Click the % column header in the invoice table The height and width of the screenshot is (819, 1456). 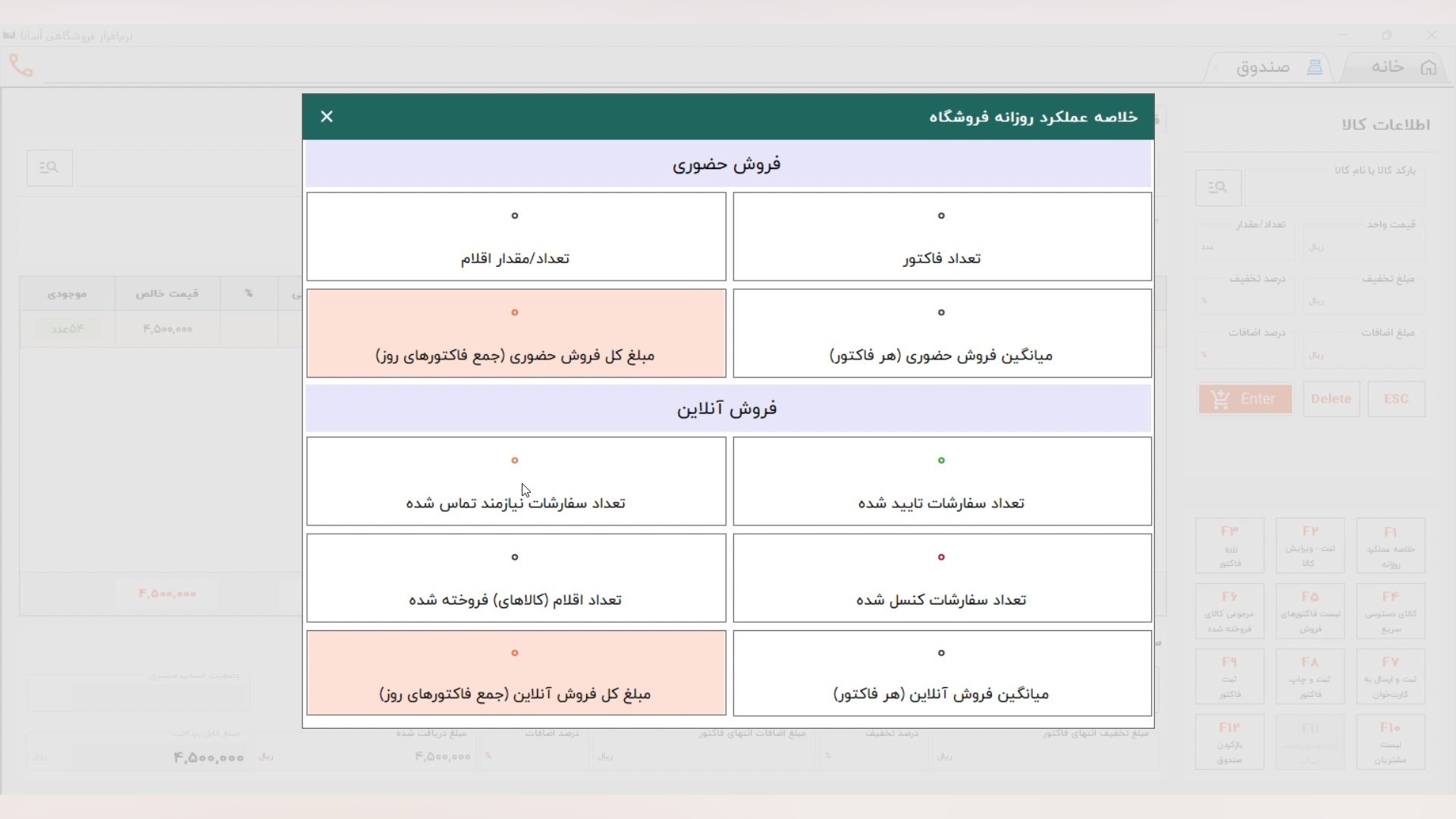pos(249,293)
